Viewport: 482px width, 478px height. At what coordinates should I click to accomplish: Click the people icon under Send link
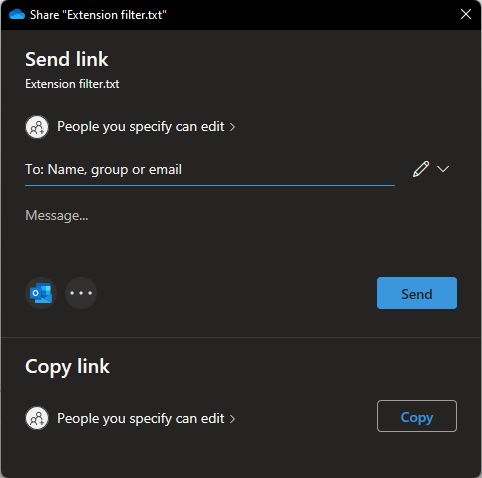pyautogui.click(x=37, y=127)
